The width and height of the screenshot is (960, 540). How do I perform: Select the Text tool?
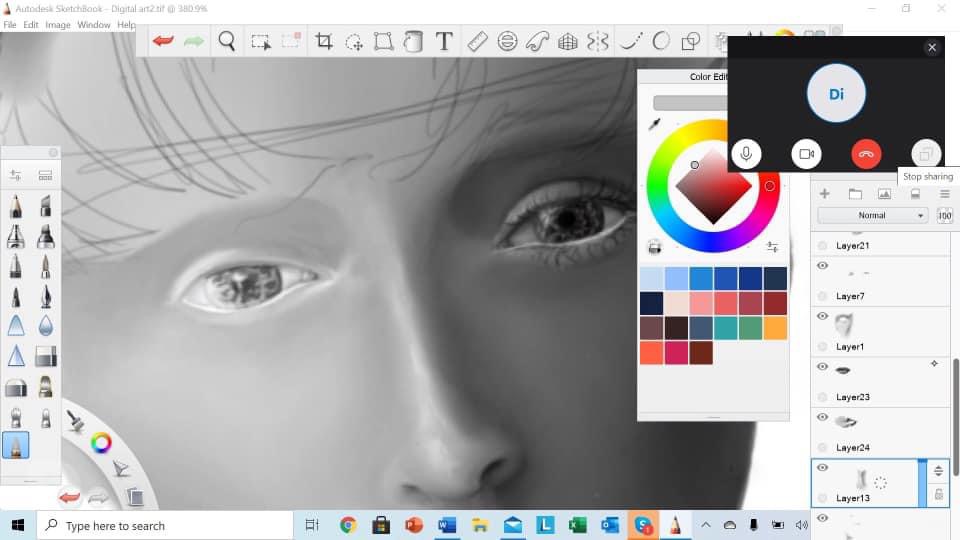click(444, 41)
